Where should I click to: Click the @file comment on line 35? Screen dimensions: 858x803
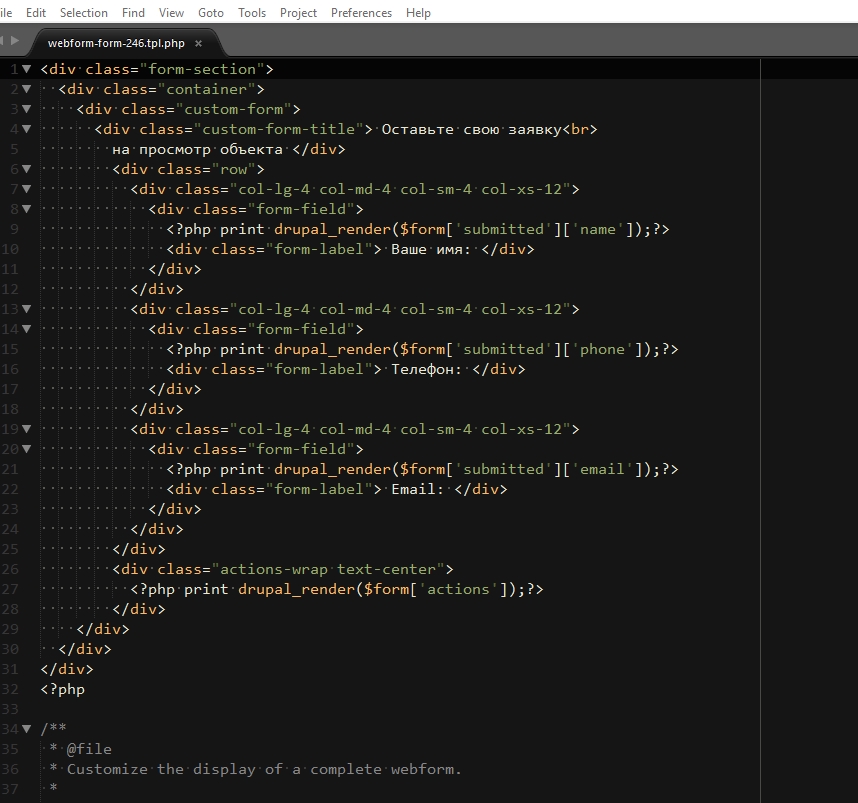point(89,749)
